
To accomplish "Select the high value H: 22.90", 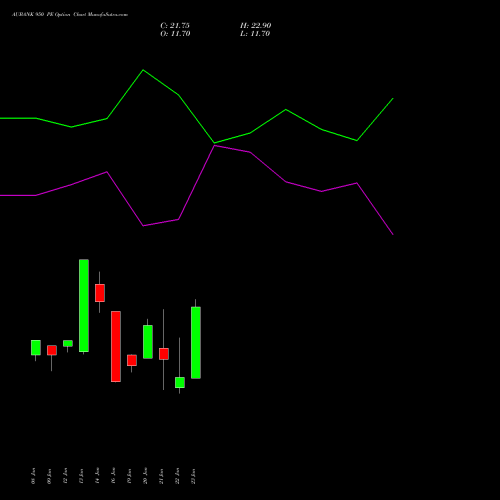I will click(x=256, y=26).
